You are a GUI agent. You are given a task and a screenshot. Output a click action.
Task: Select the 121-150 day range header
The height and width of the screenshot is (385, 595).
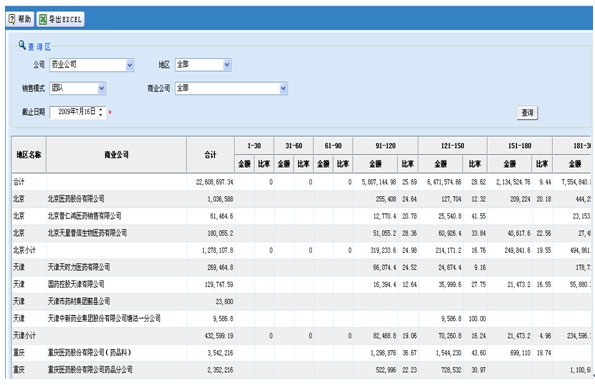tap(453, 146)
